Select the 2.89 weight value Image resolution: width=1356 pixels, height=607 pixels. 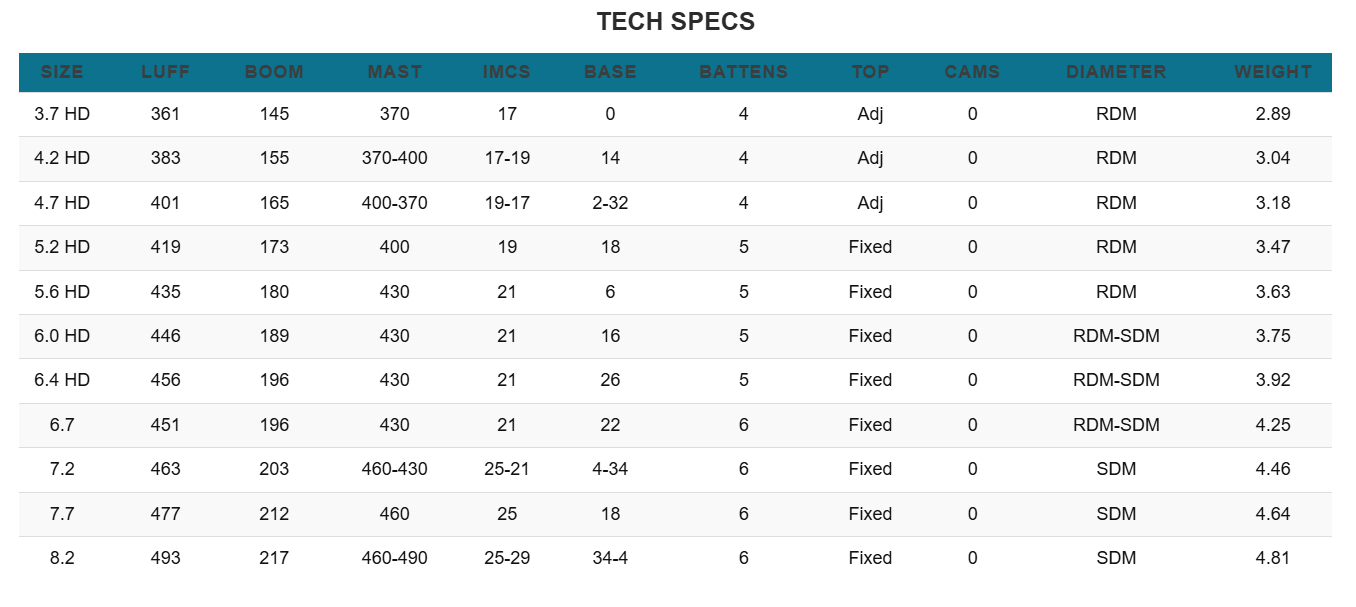1272,114
